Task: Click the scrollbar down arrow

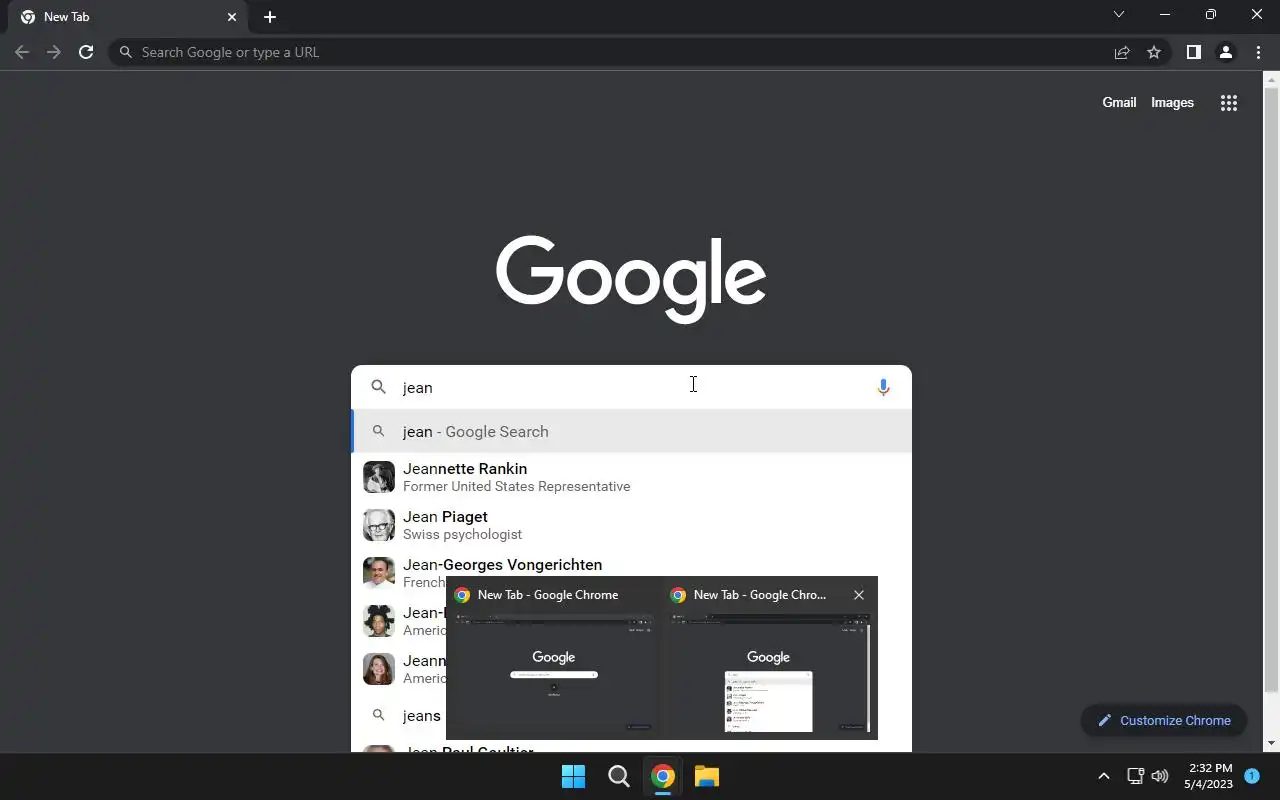Action: (x=1272, y=743)
